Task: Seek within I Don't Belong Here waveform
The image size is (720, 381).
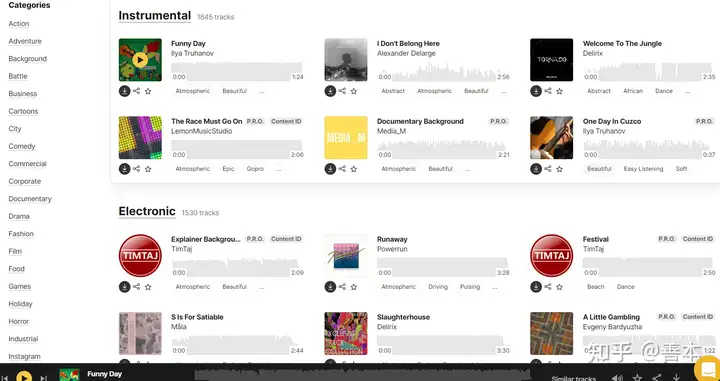Action: (443, 72)
